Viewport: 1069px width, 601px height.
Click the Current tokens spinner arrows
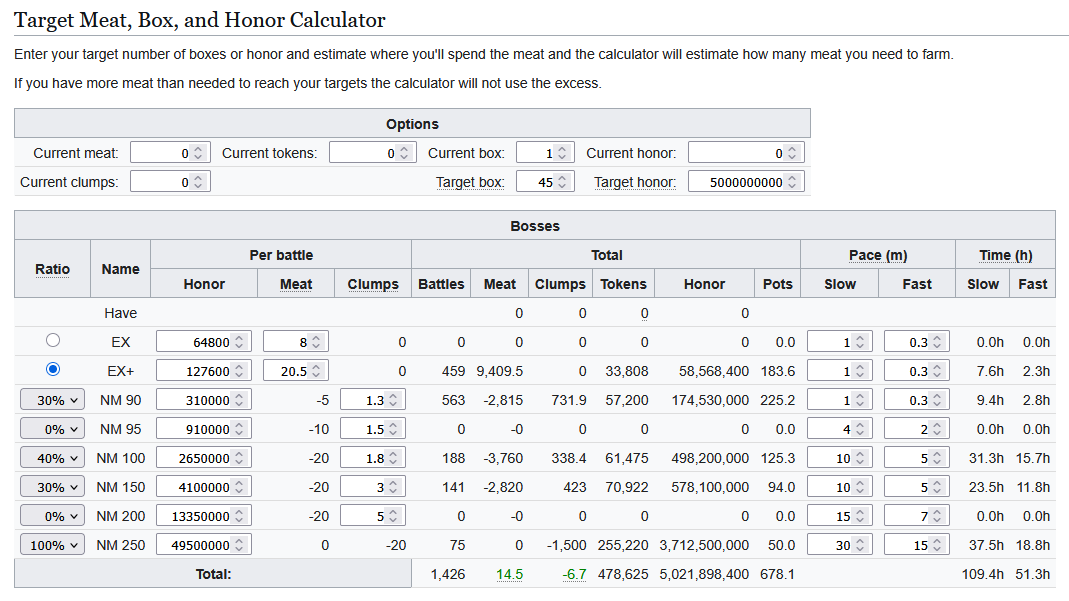404,153
